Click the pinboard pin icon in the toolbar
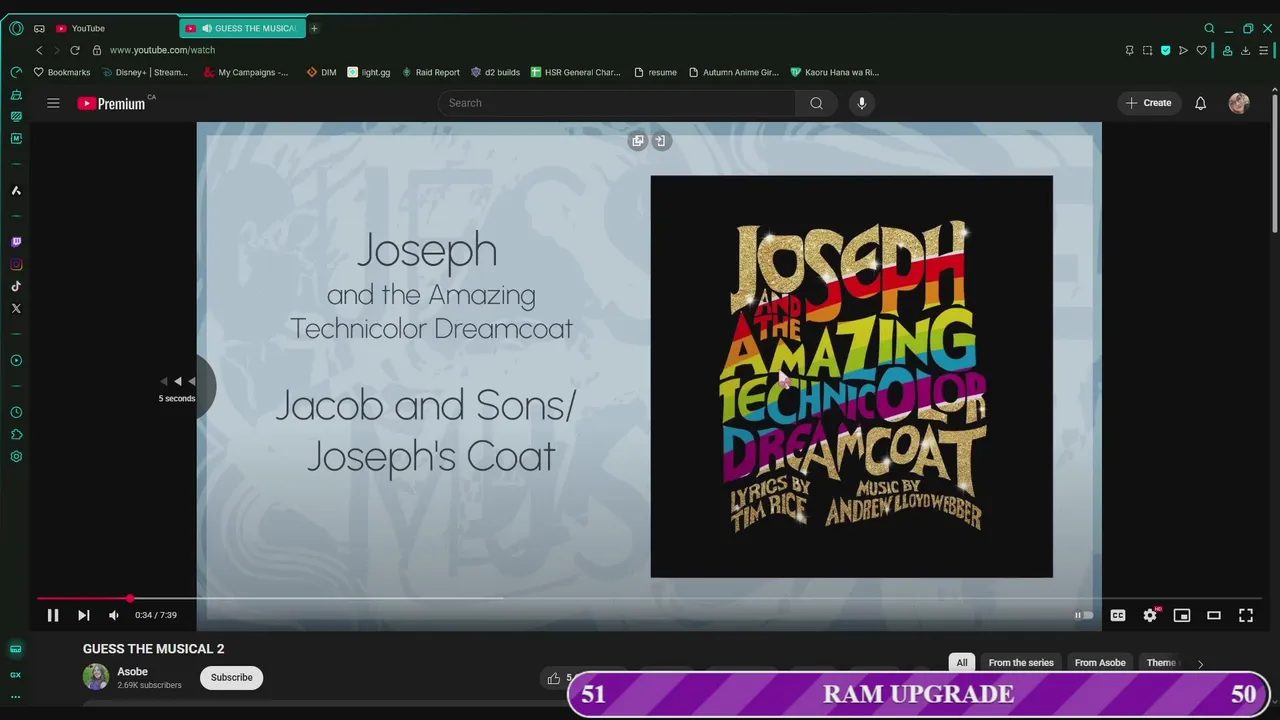This screenshot has width=1280, height=720. click(x=1129, y=50)
